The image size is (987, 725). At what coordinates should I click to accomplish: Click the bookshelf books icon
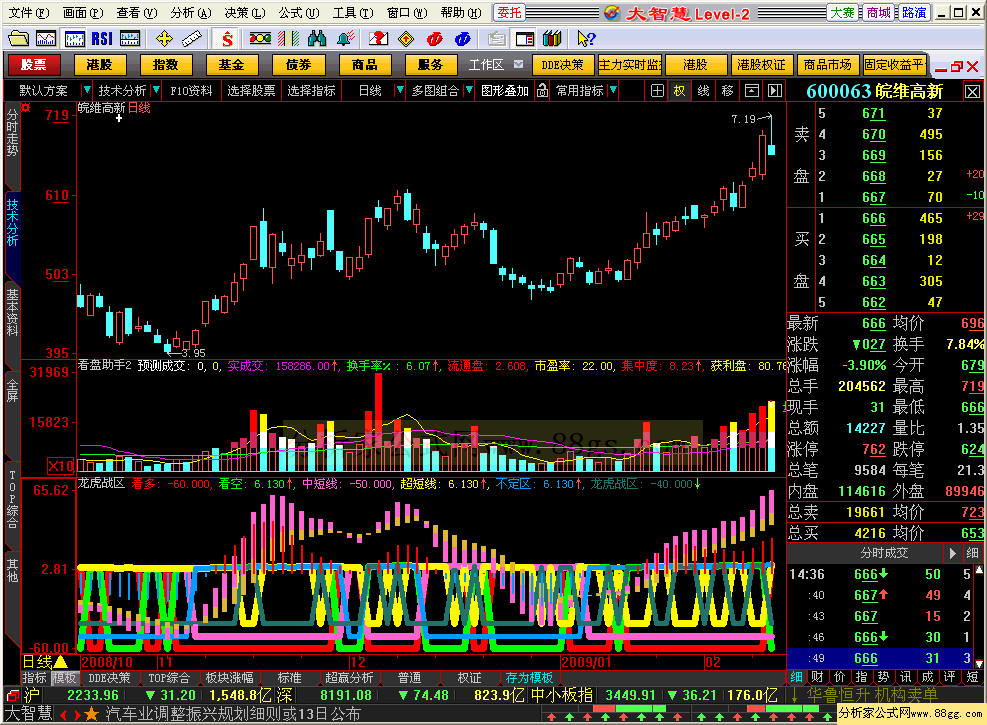[552, 39]
